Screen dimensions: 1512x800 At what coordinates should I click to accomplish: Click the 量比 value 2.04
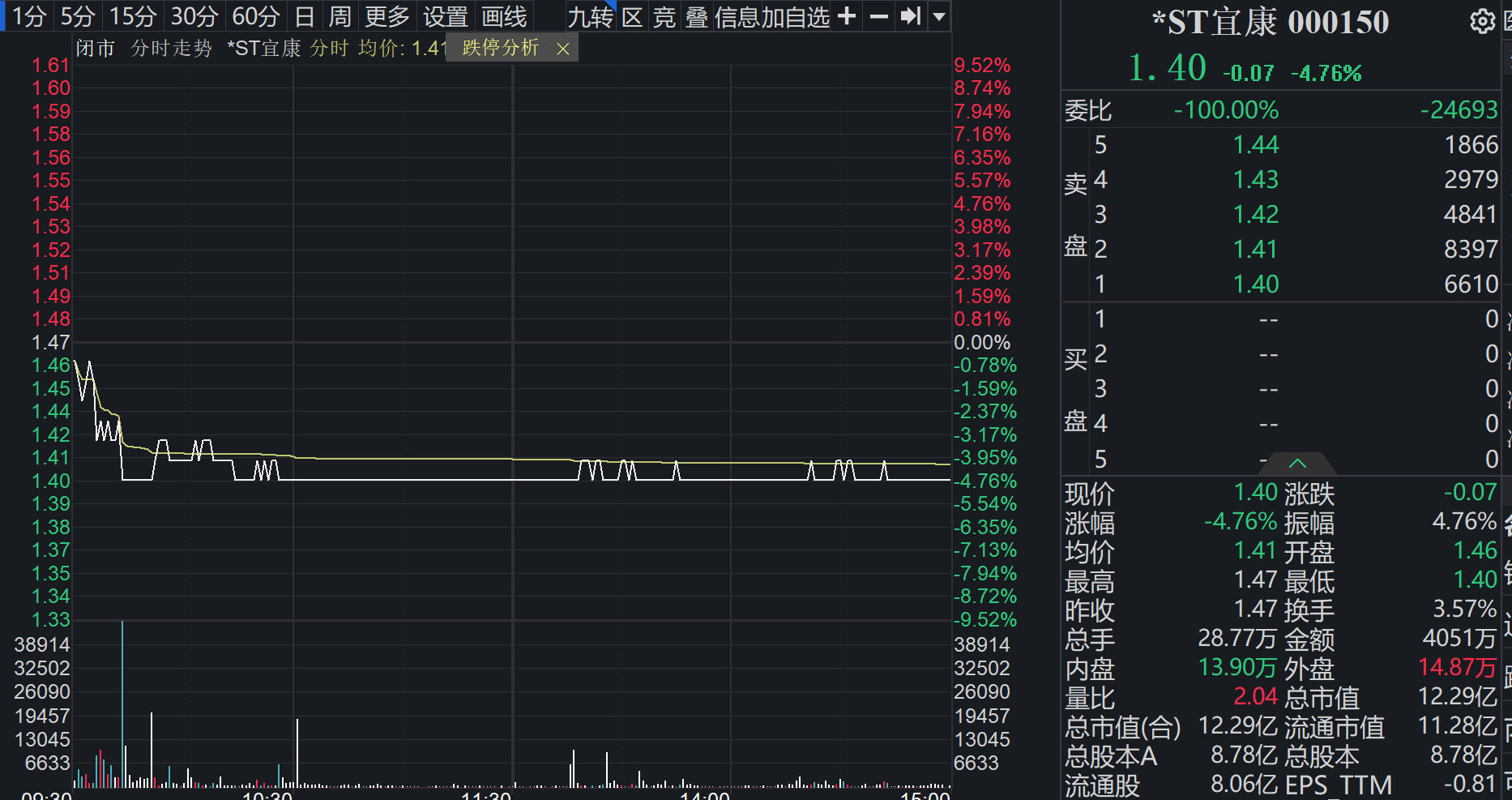(1255, 696)
